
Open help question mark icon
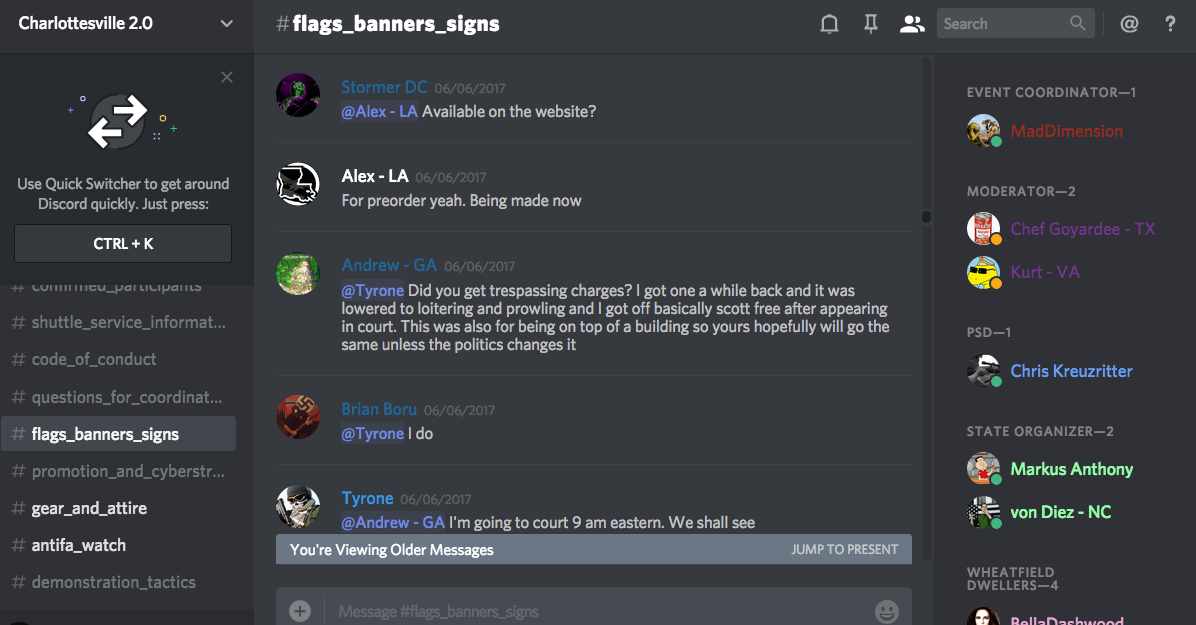tap(1170, 24)
